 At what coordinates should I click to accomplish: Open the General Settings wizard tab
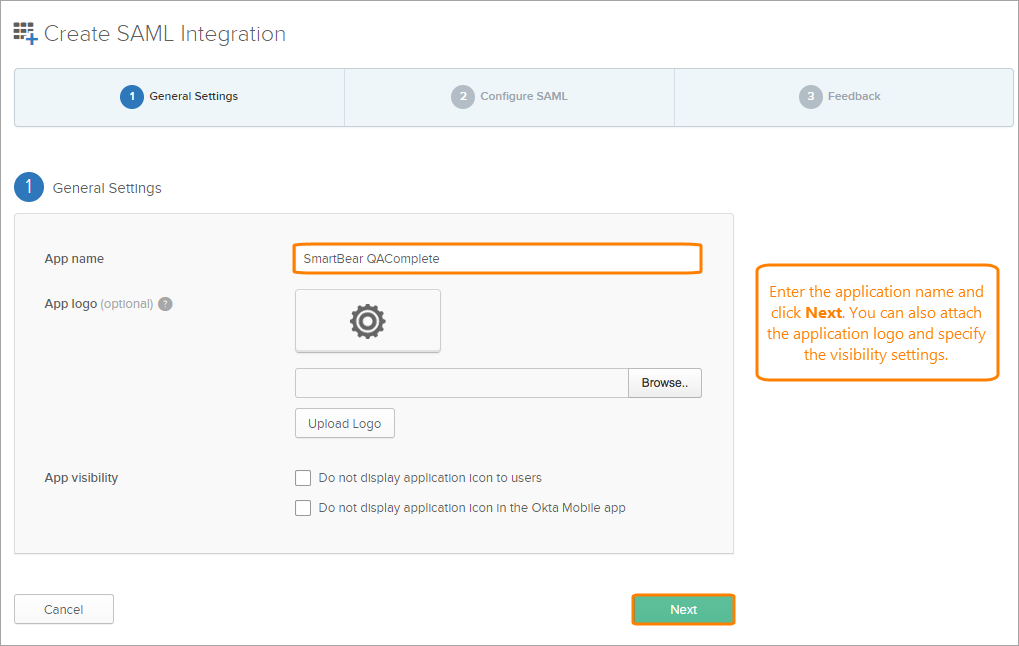tap(180, 97)
